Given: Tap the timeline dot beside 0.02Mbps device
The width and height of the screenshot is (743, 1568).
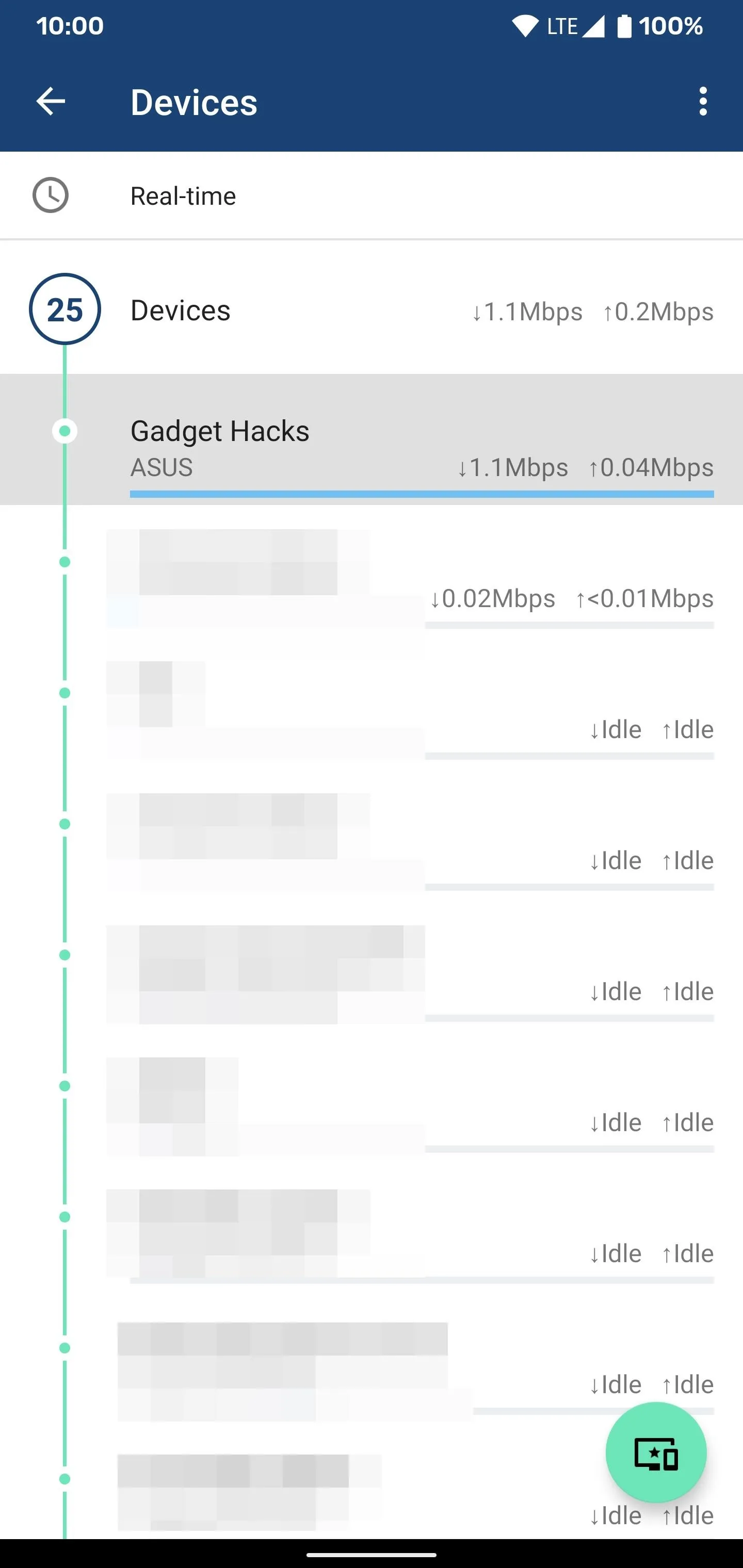Looking at the screenshot, I should 64,562.
